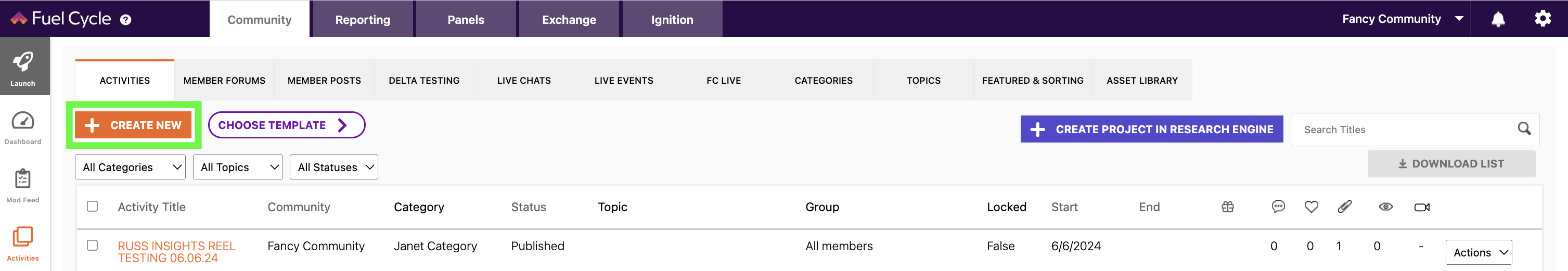
Task: Open the Mod Feed clipboard icon
Action: pos(23,179)
